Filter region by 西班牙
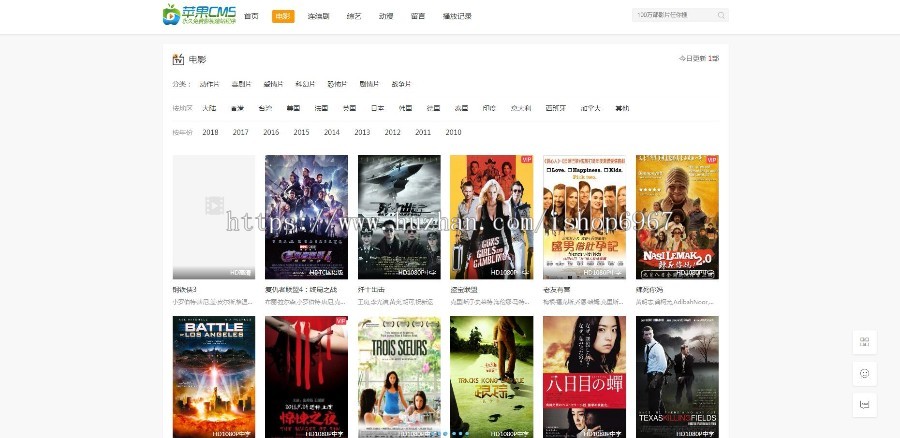 pos(556,108)
